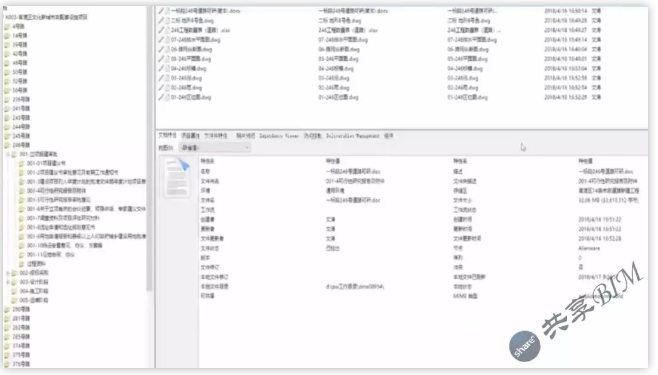The image size is (658, 375).
Task: Expand the 002 folder in the tree
Action: (x=8, y=273)
